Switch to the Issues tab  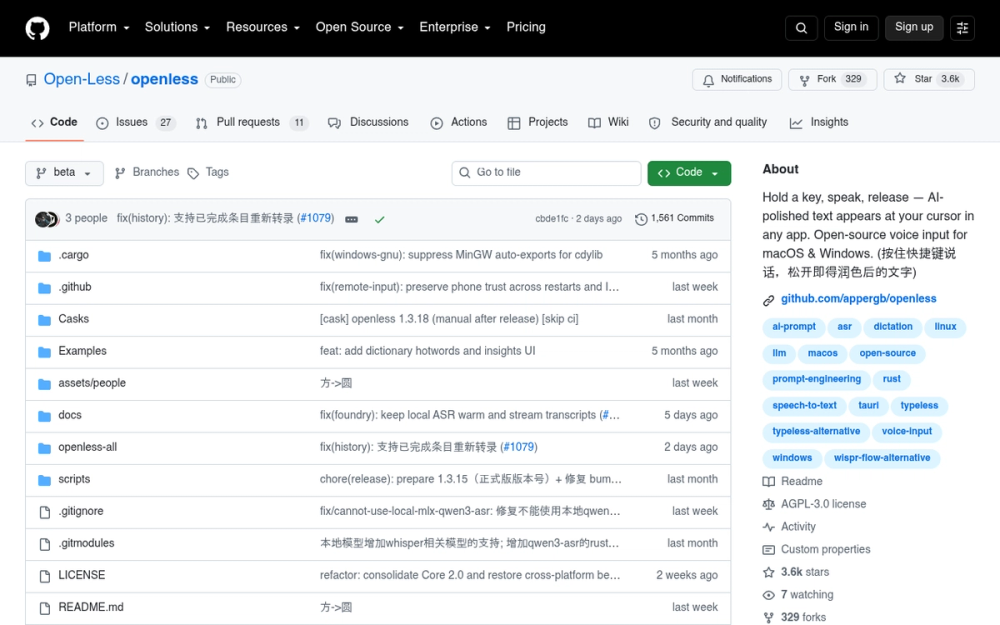pos(136,122)
